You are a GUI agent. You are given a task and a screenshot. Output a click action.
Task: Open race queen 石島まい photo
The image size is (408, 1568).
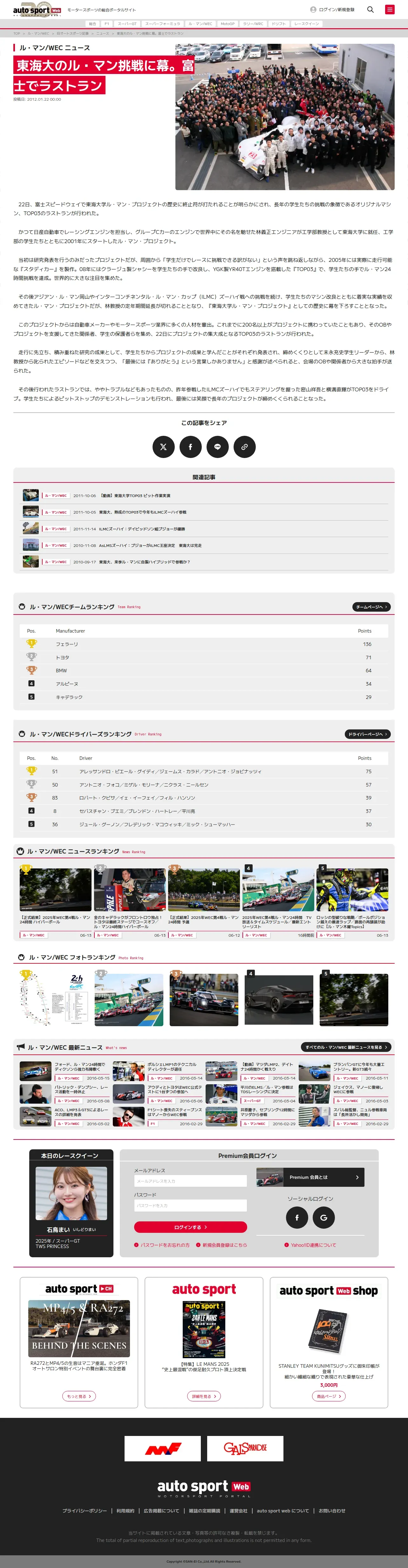(x=71, y=1193)
